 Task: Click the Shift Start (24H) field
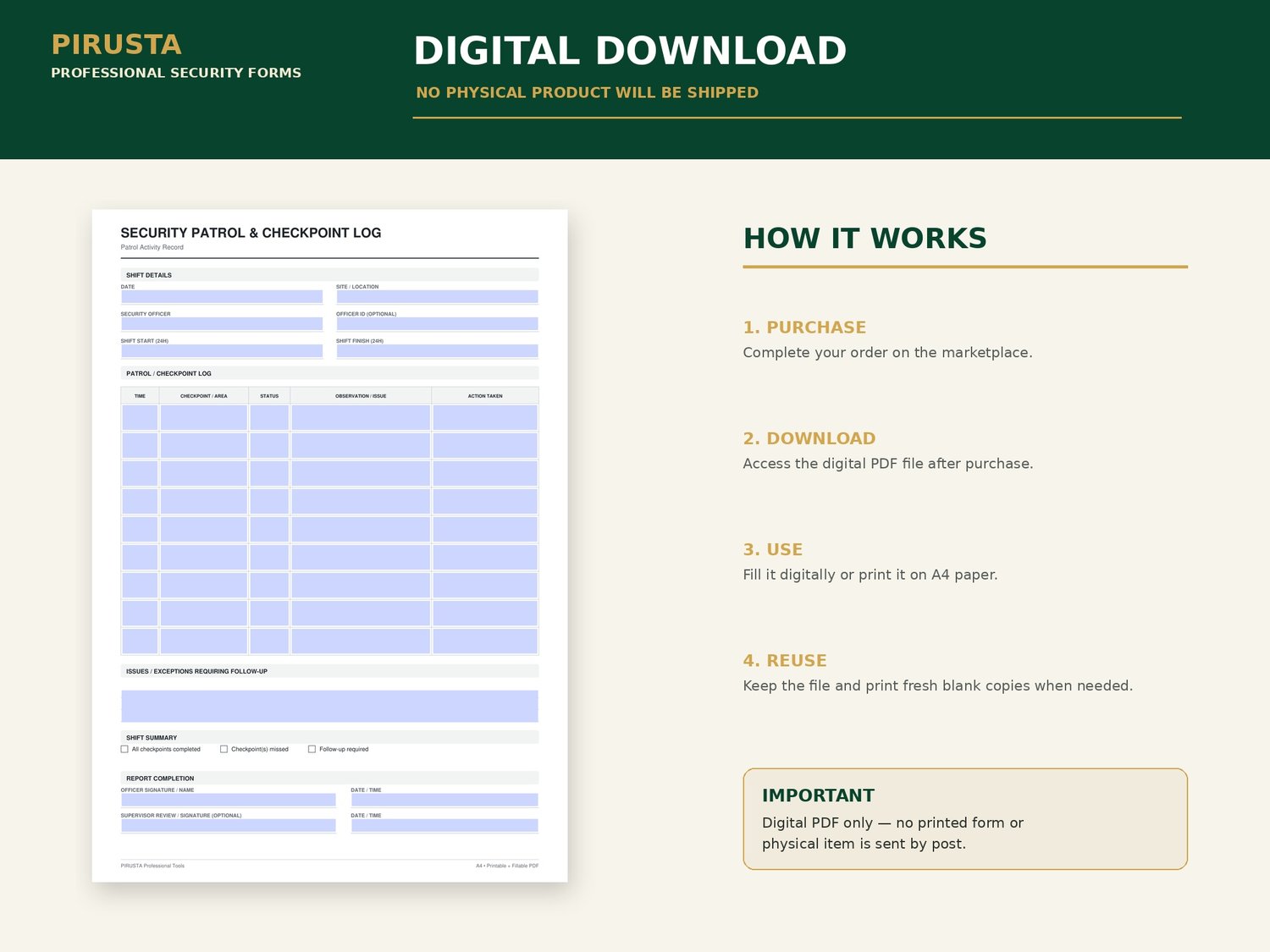coord(222,351)
